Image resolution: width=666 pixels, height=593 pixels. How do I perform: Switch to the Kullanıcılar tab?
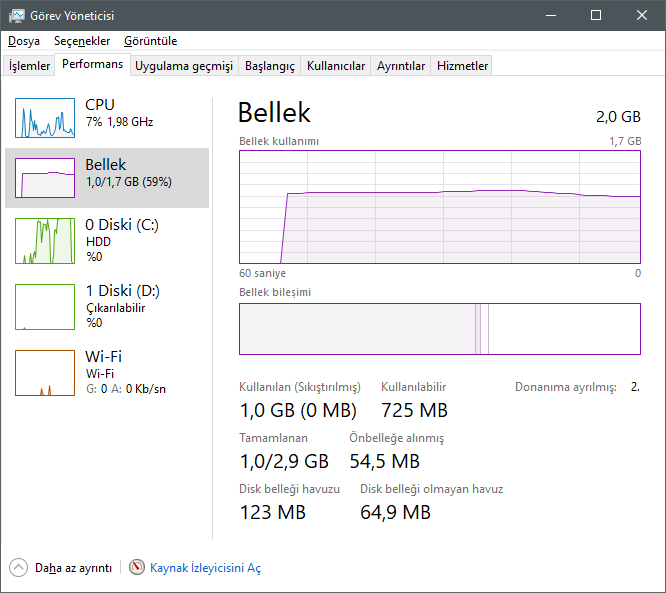pos(336,66)
